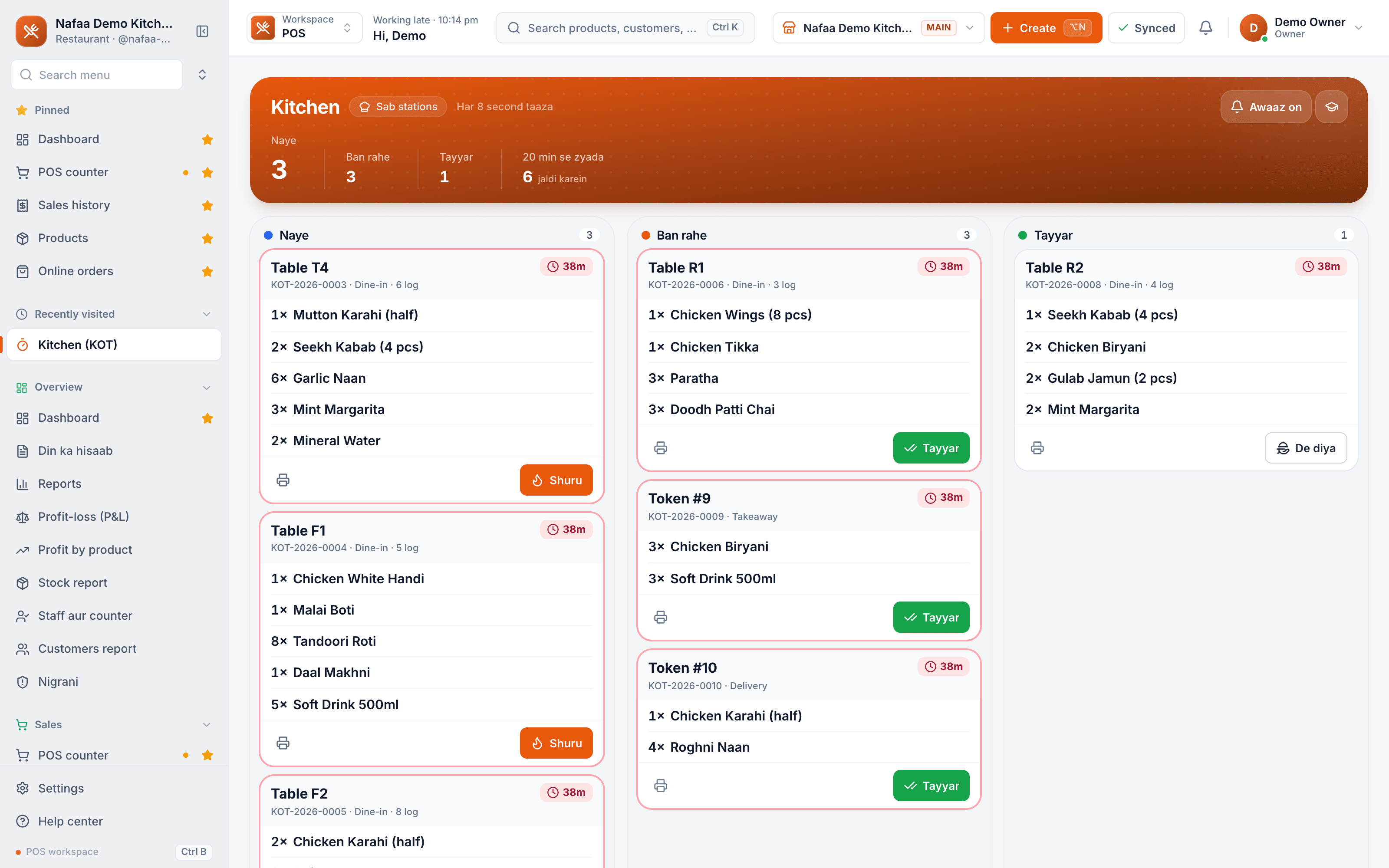The height and width of the screenshot is (868, 1389).
Task: Unpin pinned Dashboard star
Action: [208, 139]
